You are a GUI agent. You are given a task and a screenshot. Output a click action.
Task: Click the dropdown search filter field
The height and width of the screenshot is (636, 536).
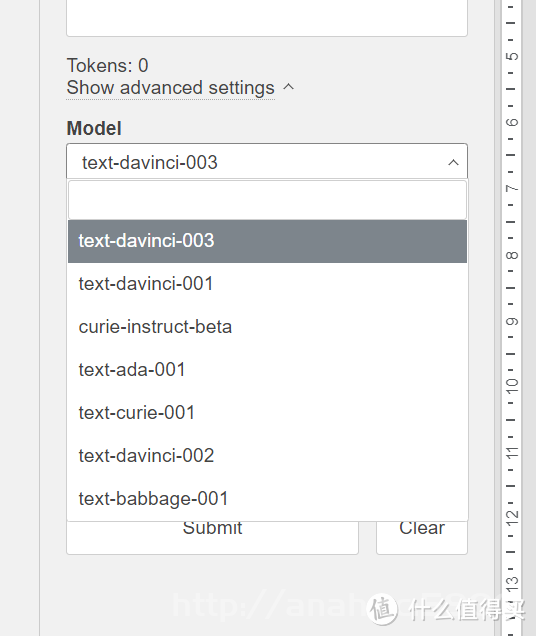267,200
